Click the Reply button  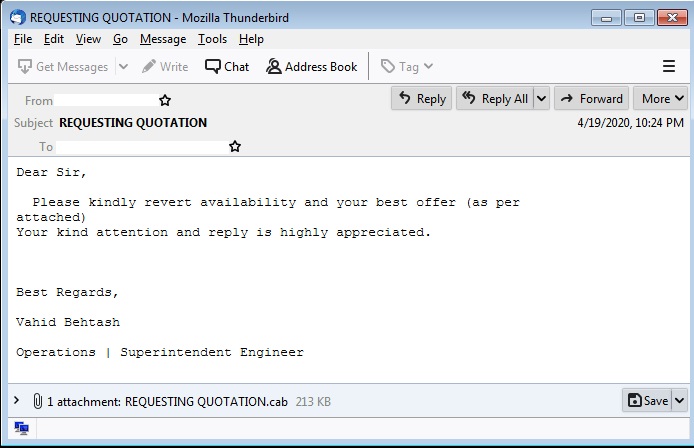tap(421, 98)
